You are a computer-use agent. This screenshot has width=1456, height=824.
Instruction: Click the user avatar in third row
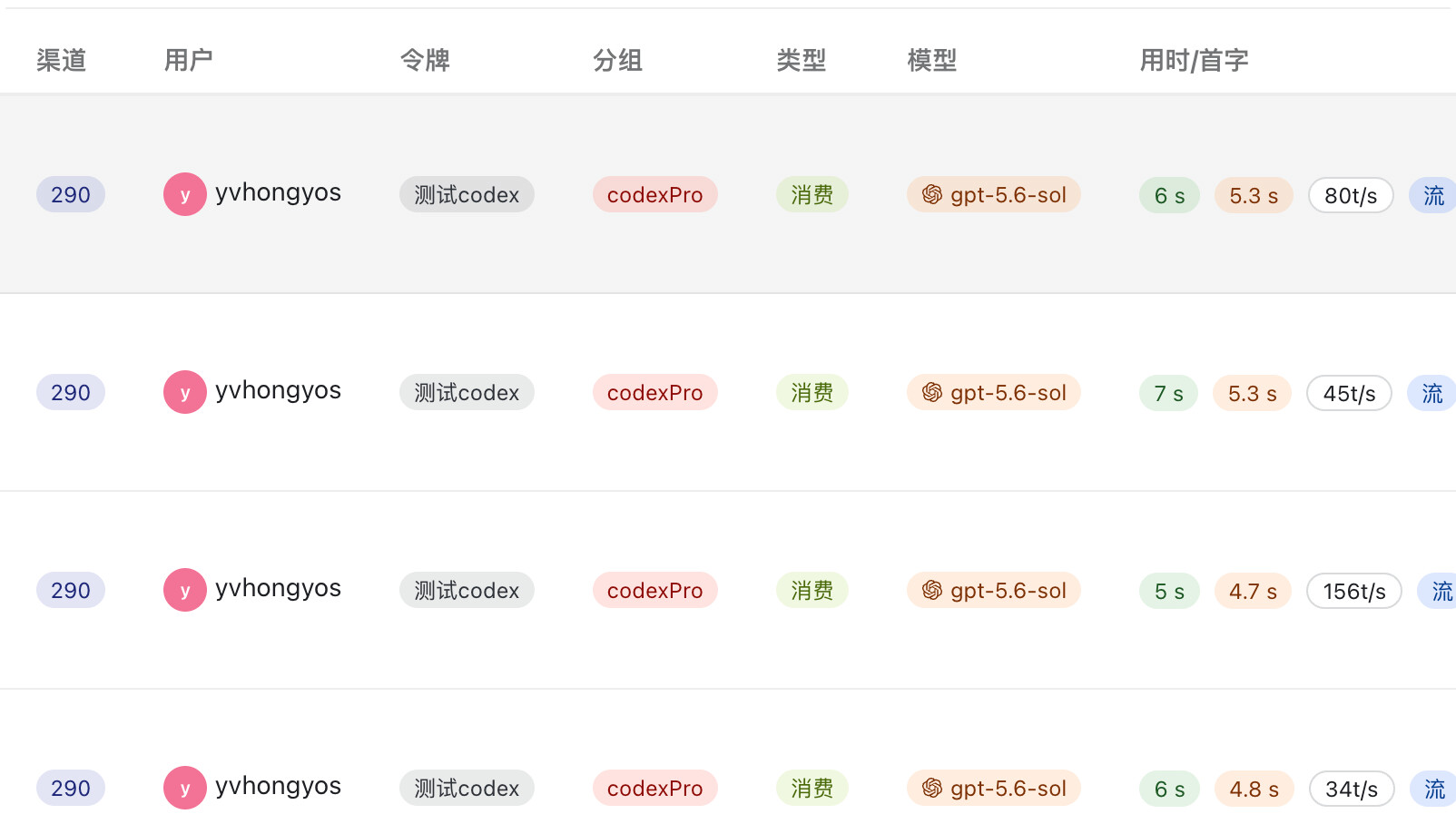[185, 590]
